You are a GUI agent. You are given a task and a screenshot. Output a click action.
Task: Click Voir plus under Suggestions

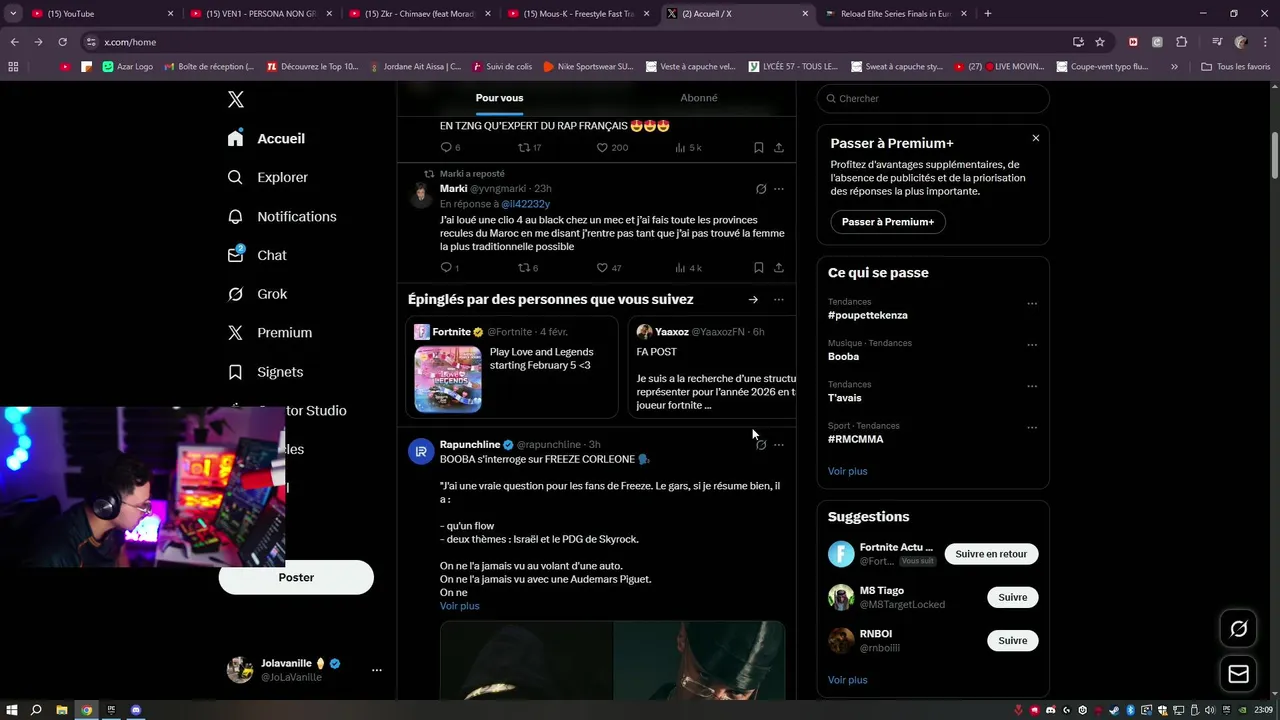(x=848, y=680)
